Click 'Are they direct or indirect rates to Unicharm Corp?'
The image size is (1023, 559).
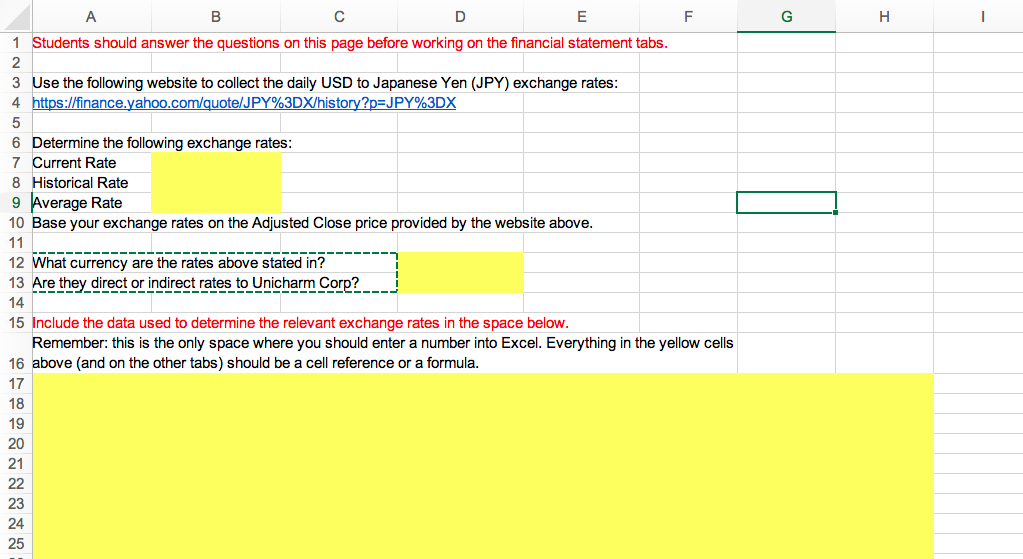click(x=195, y=283)
